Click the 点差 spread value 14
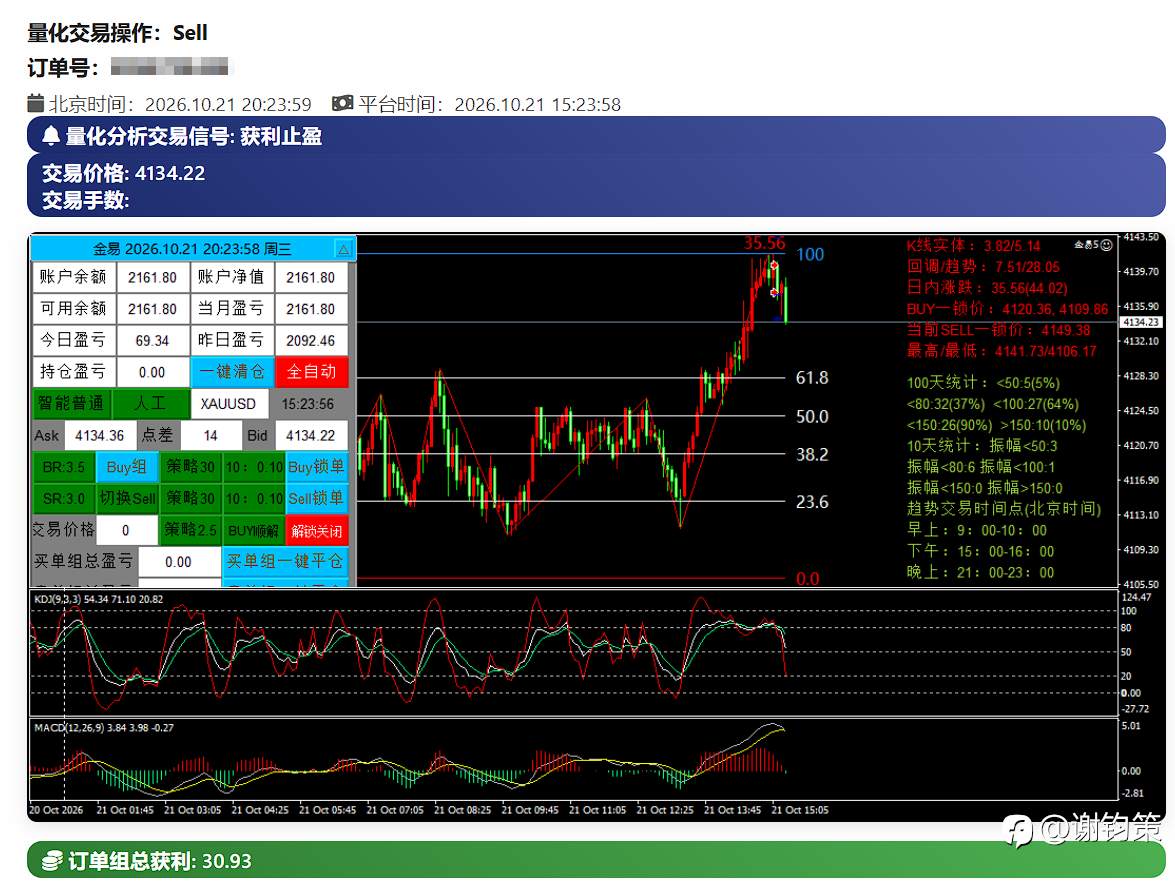This screenshot has width=1175, height=882. point(211,435)
